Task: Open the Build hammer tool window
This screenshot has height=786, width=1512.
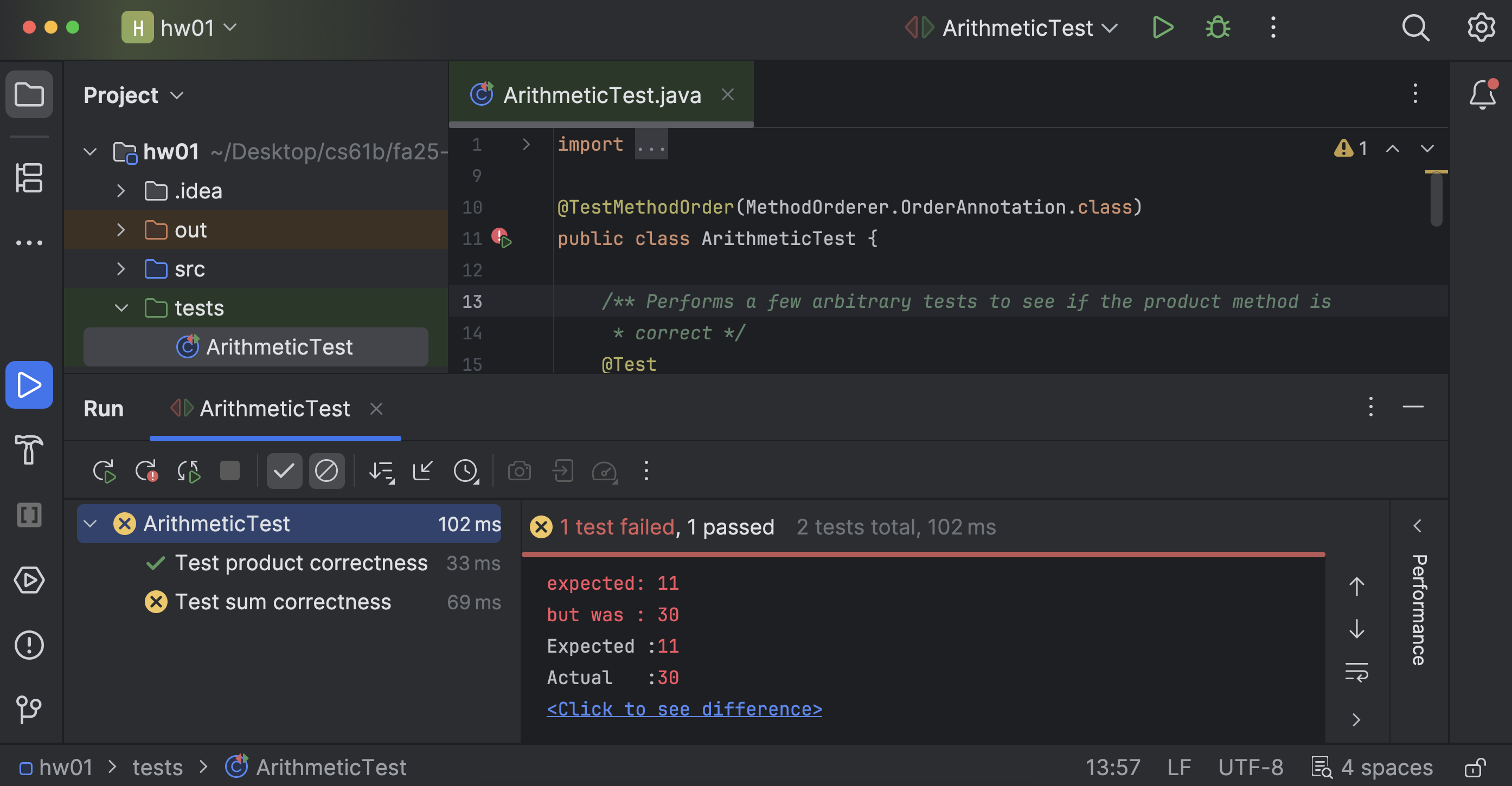Action: pyautogui.click(x=29, y=450)
